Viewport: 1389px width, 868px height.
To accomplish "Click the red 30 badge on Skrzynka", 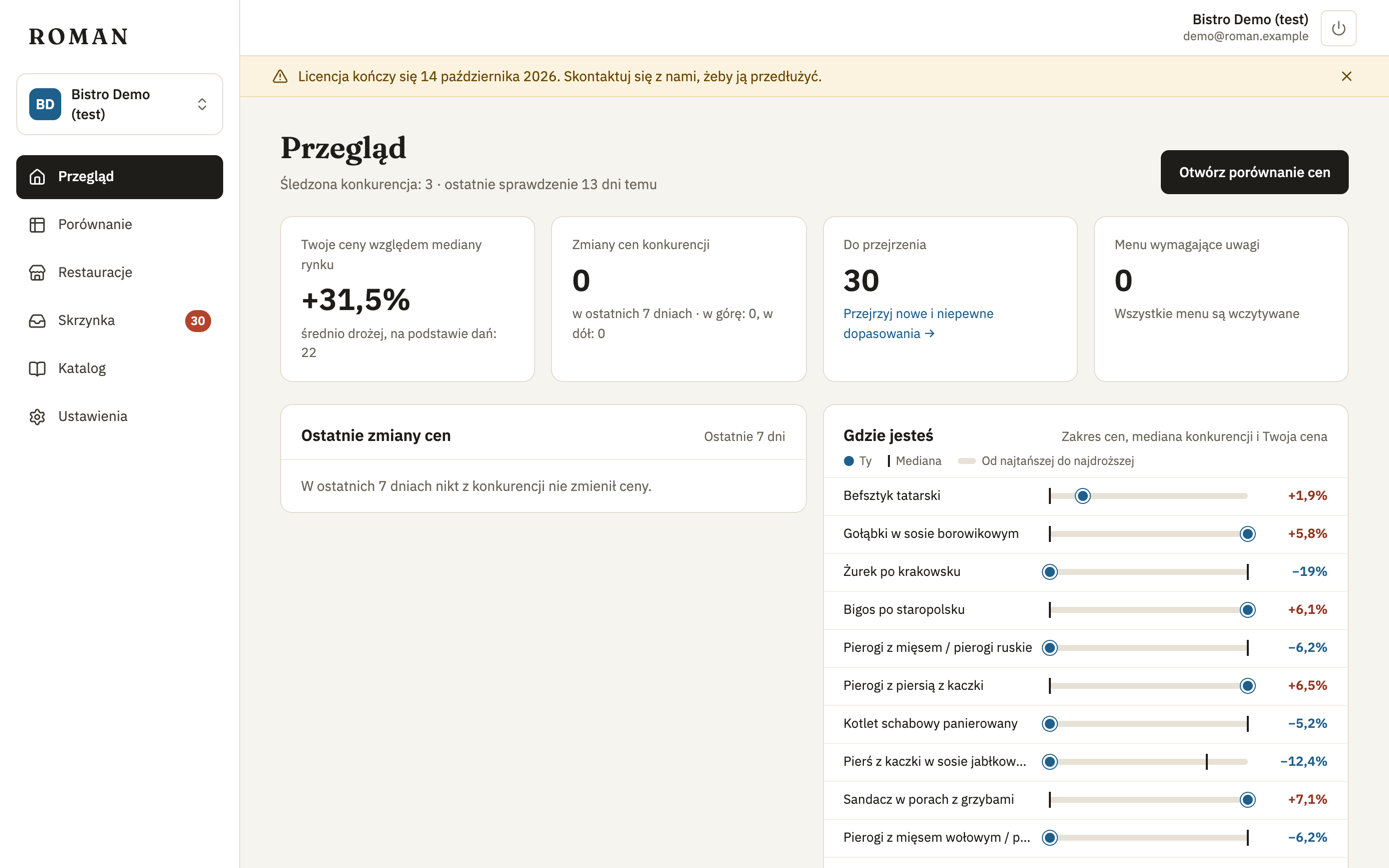I will (198, 321).
